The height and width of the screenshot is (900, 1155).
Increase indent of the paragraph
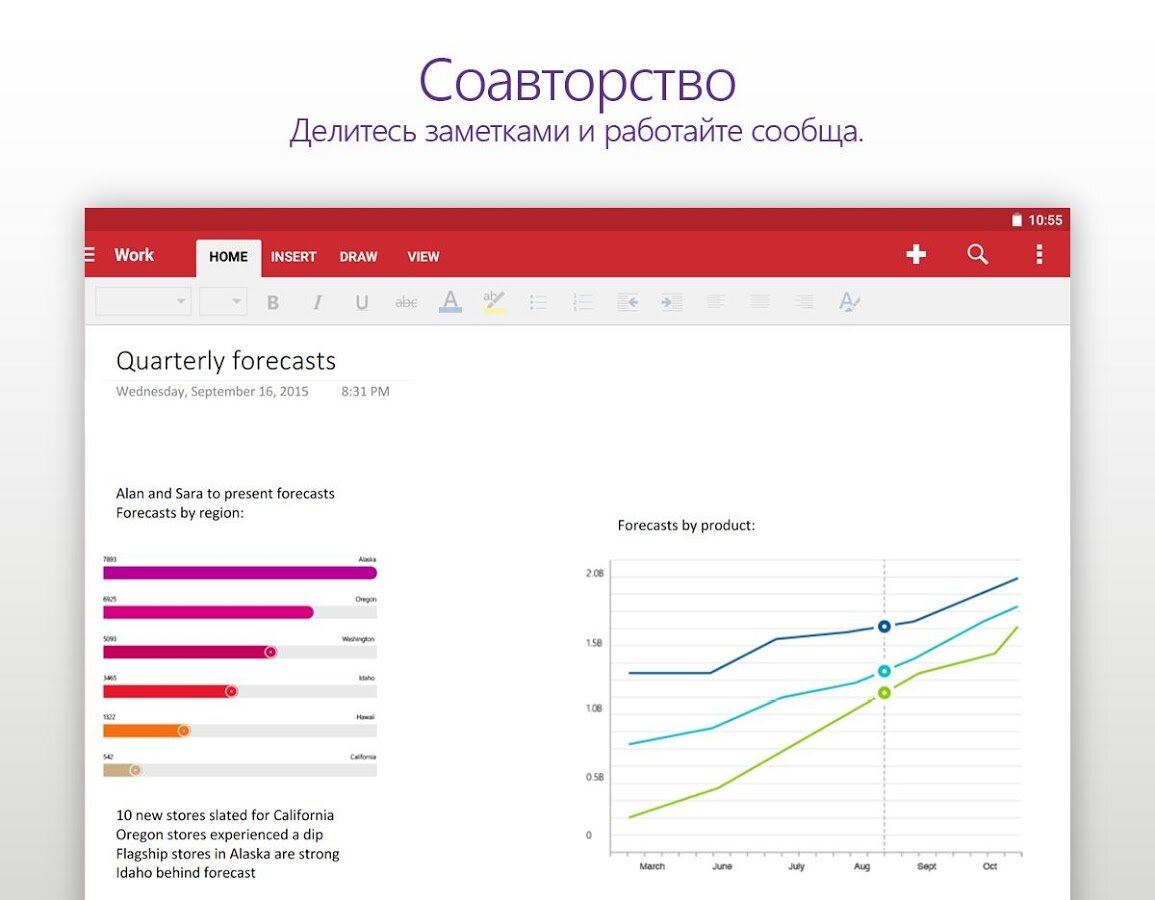pyautogui.click(x=671, y=301)
